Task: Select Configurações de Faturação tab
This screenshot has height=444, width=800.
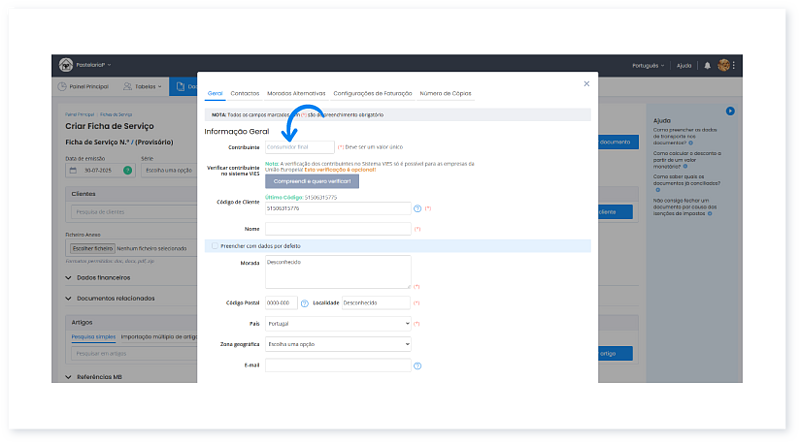Action: (x=372, y=93)
